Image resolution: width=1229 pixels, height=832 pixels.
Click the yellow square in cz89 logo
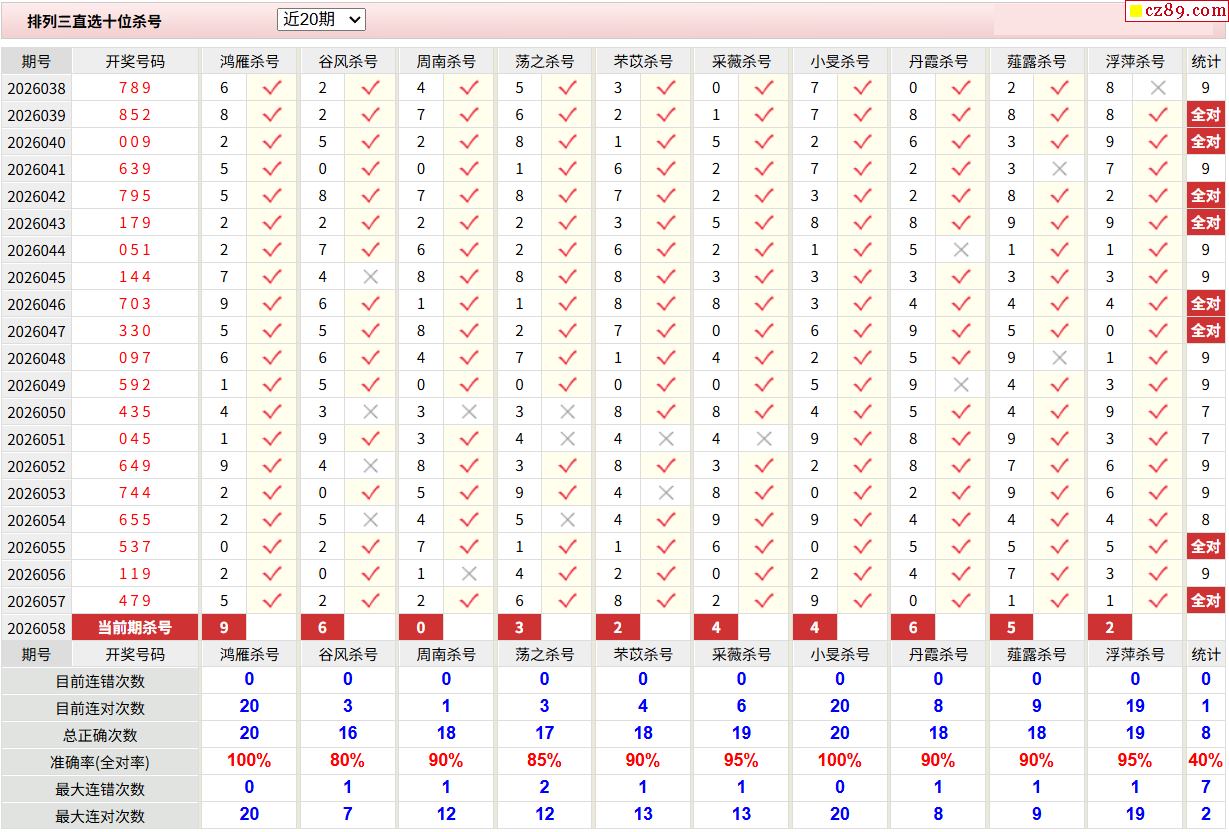point(1136,12)
